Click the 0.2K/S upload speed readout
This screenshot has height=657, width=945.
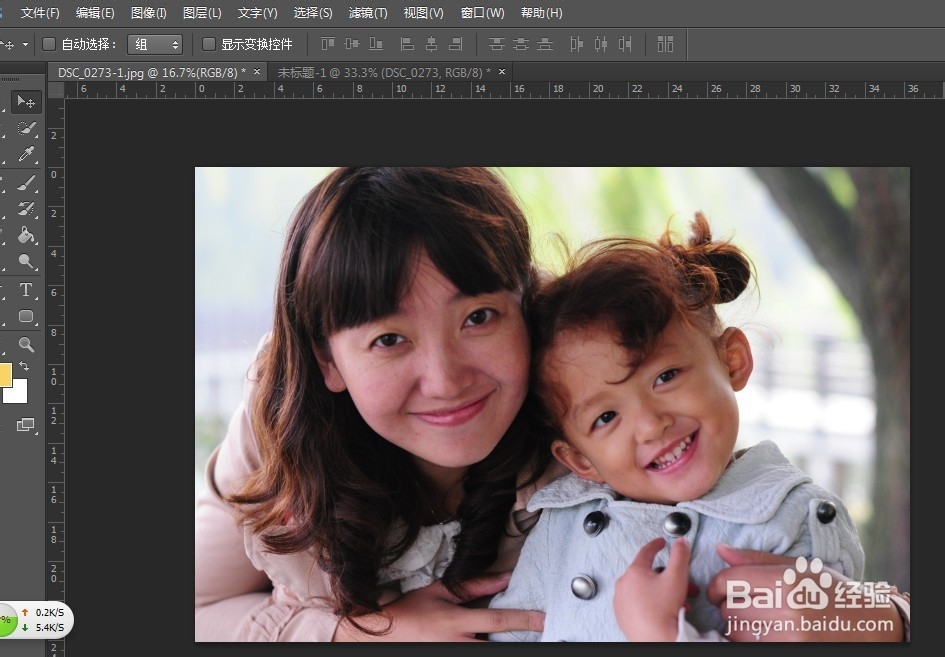(x=49, y=612)
